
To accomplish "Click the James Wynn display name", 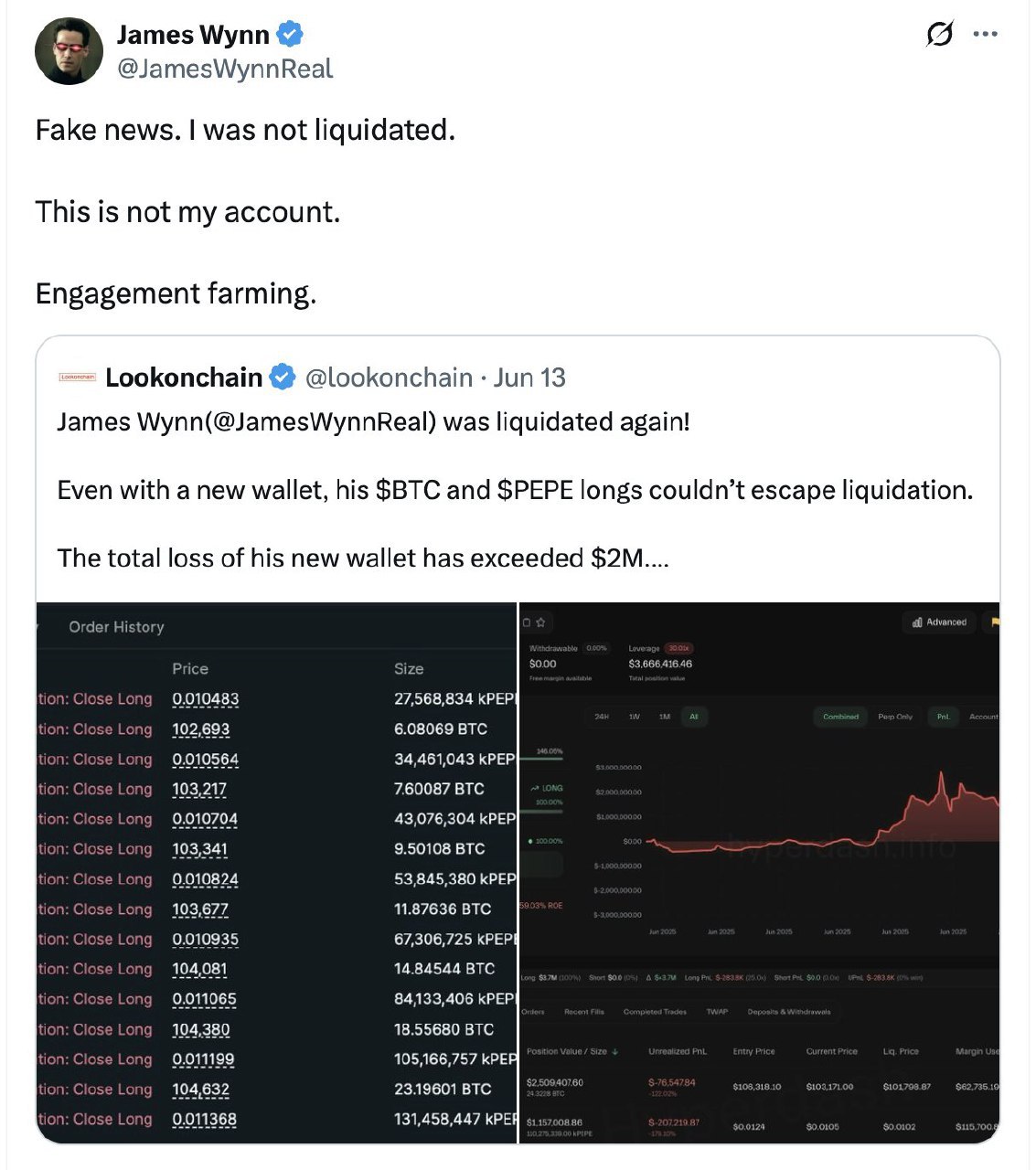I will pos(193,35).
